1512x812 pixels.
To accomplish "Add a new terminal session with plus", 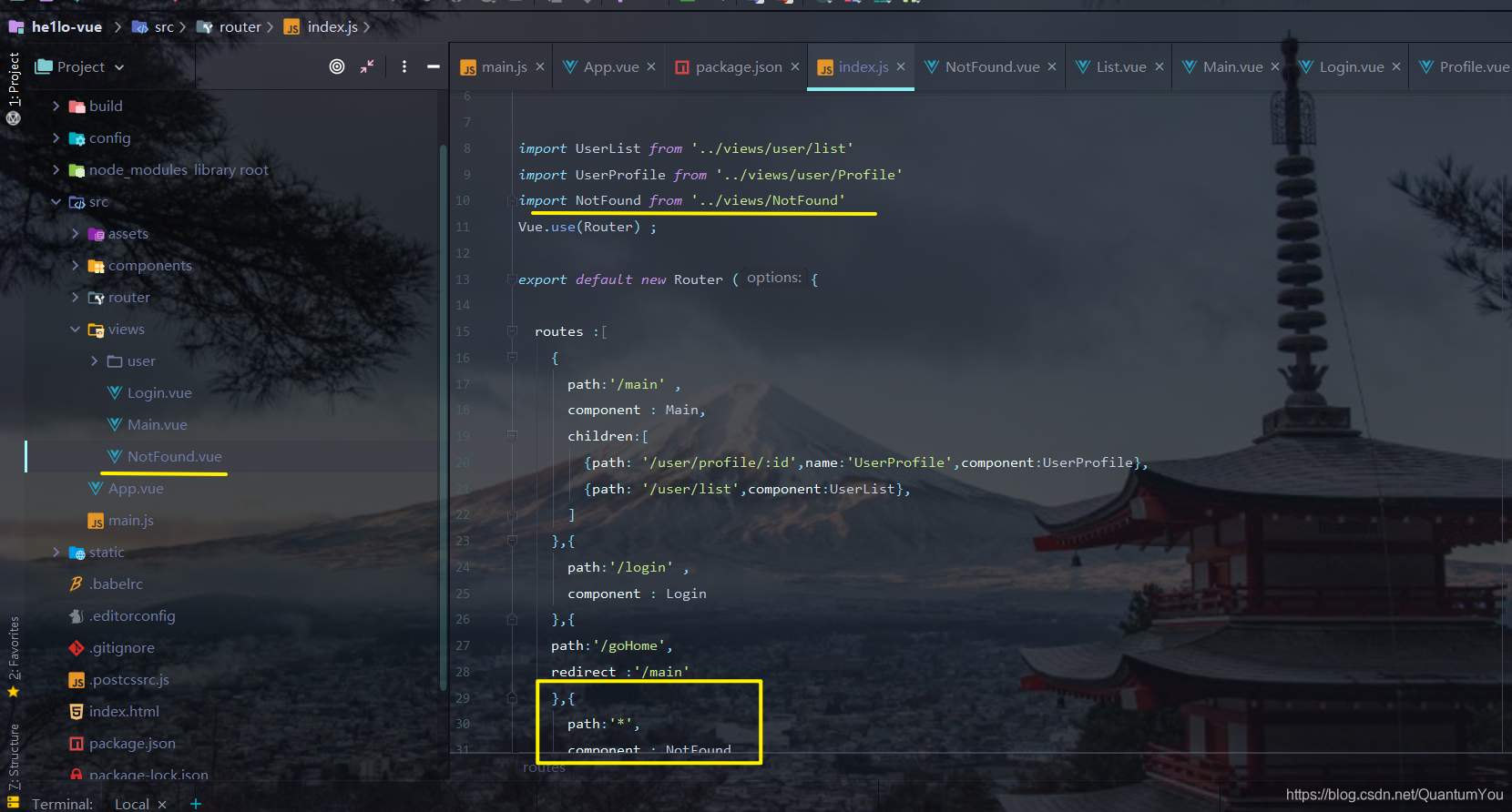I will click(196, 804).
